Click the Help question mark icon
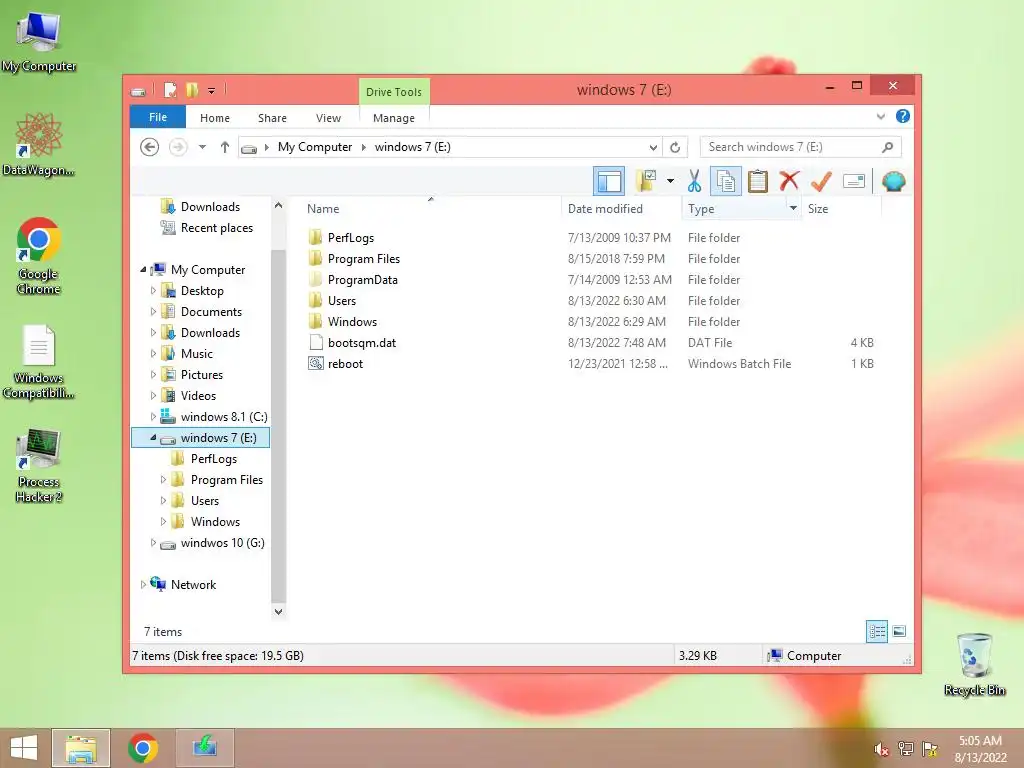This screenshot has width=1024, height=768. tap(903, 116)
